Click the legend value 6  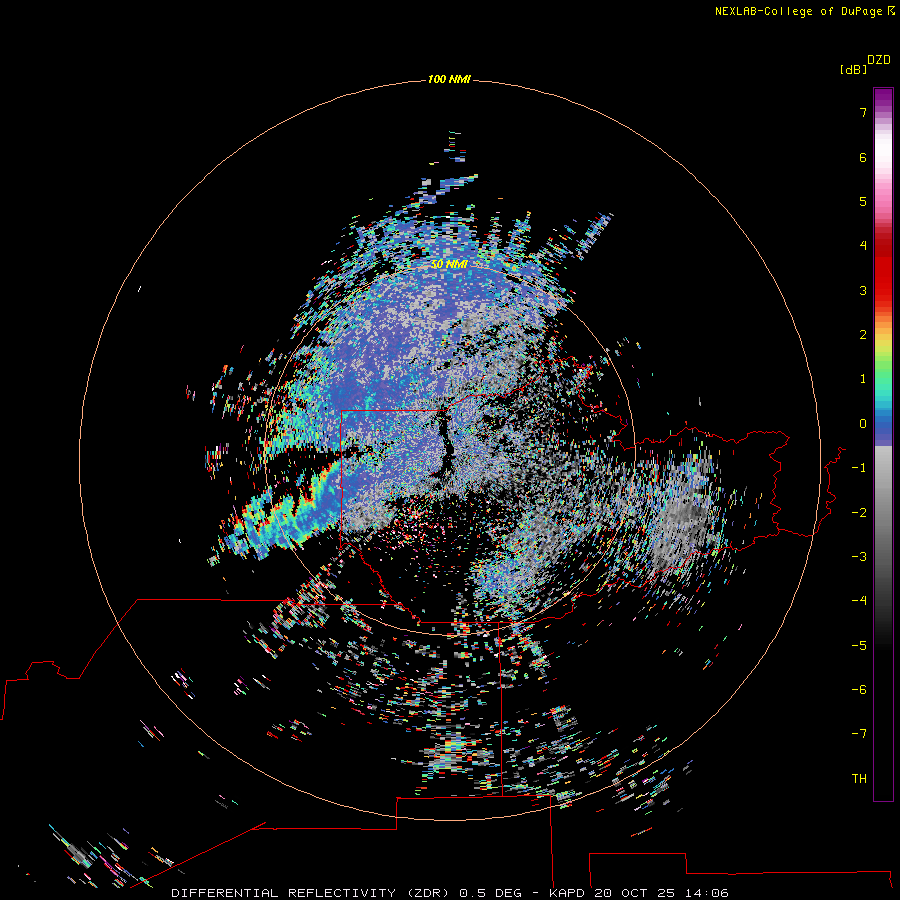863,157
